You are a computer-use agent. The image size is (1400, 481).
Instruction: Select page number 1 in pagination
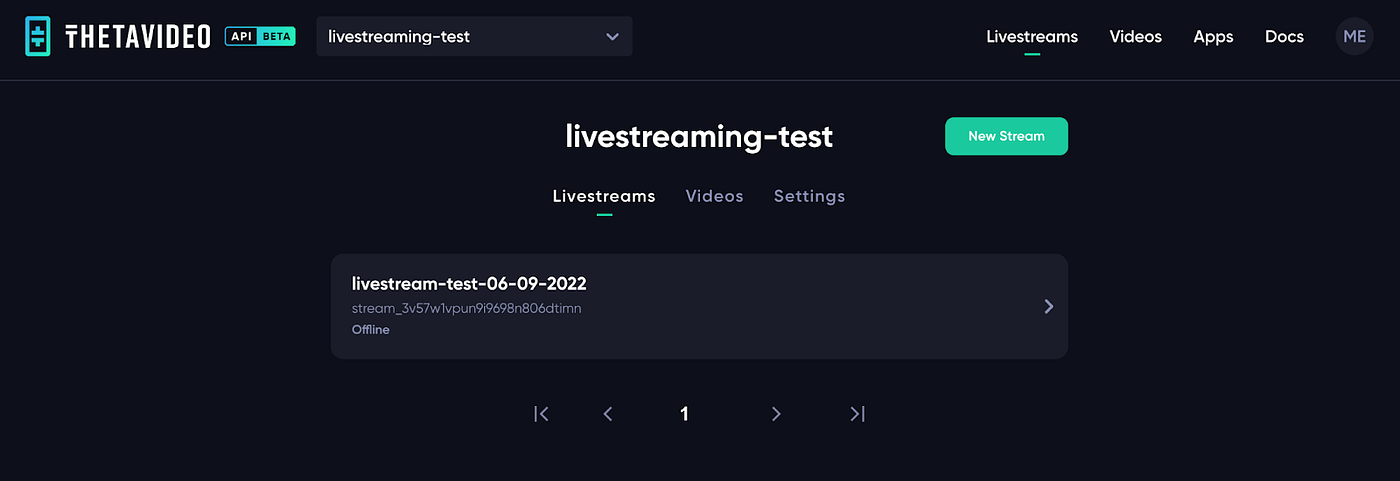(684, 414)
